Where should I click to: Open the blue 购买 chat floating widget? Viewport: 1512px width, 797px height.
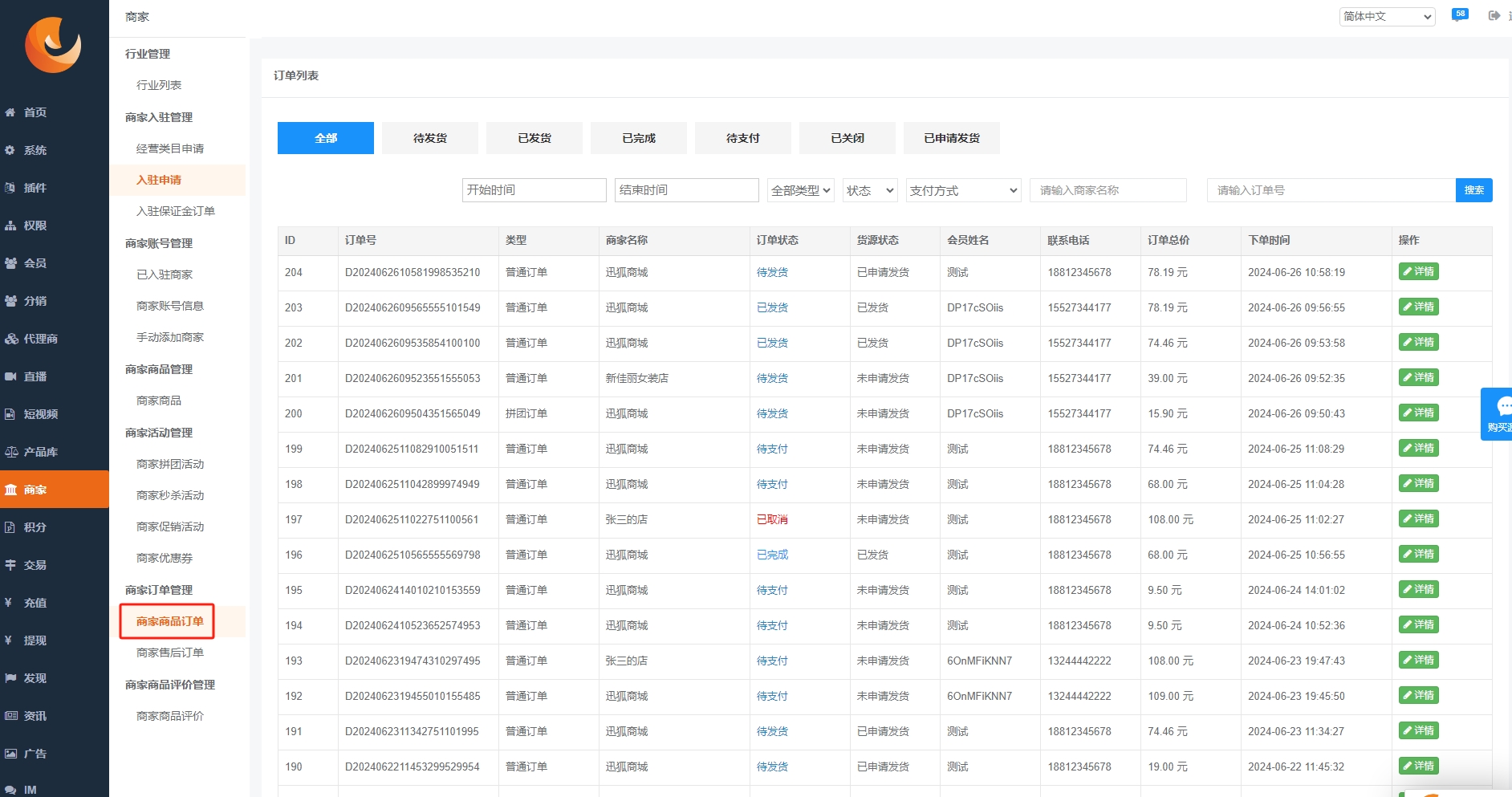(1498, 413)
